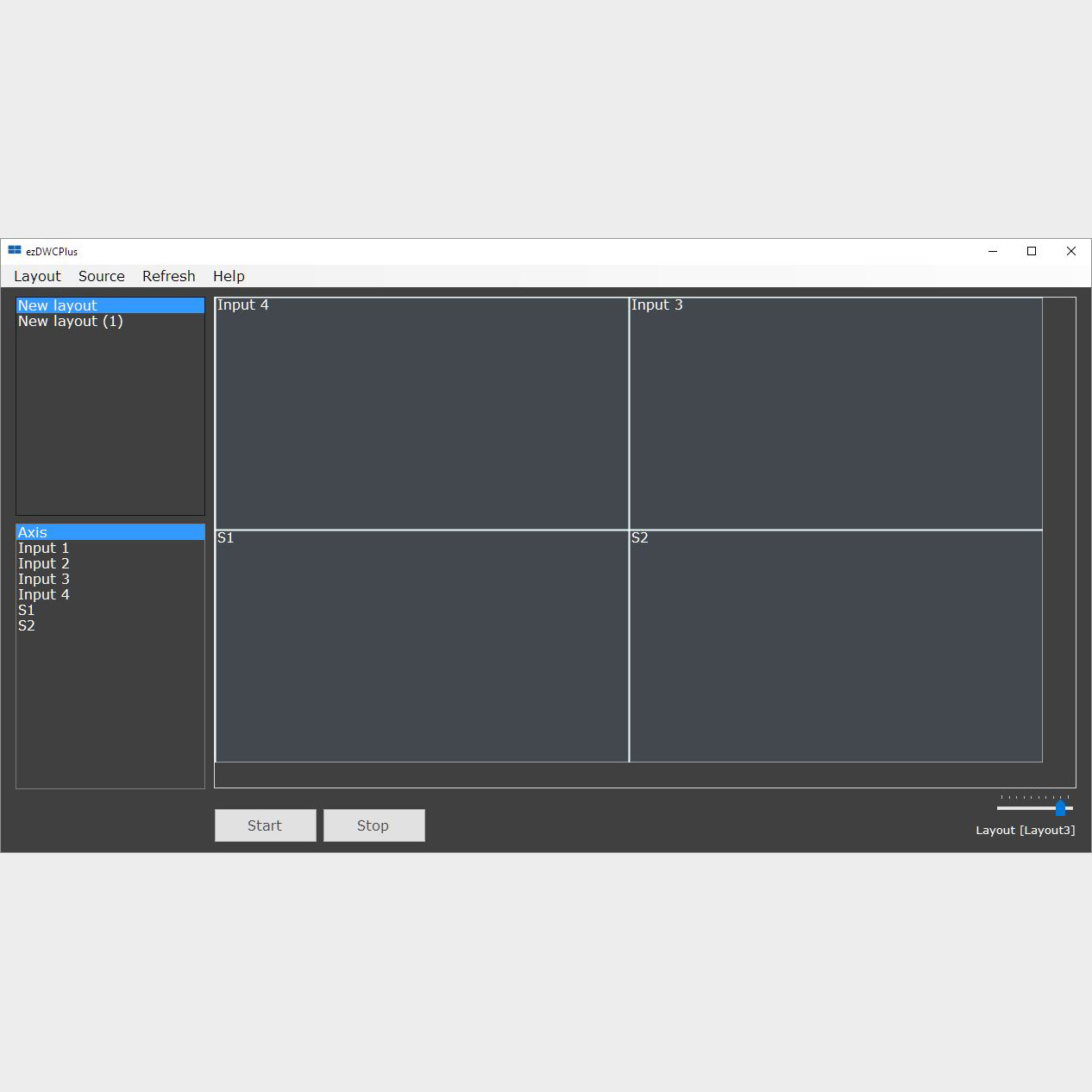
Task: Click the Input 3 layout pane
Action: (836, 413)
